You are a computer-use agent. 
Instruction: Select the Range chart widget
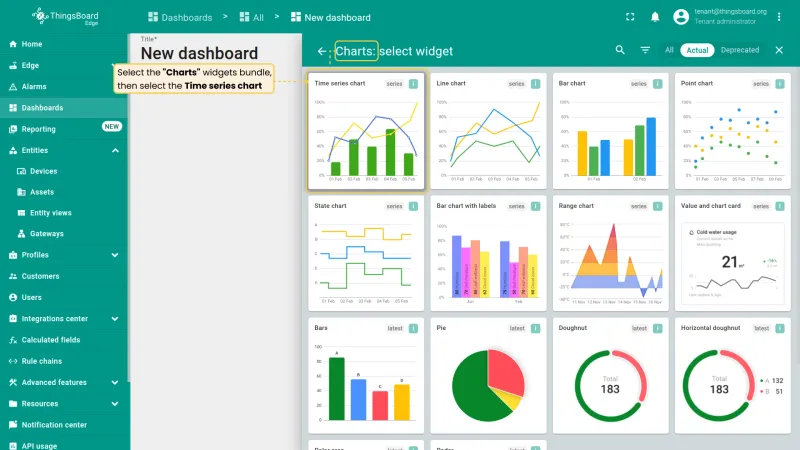pyautogui.click(x=610, y=254)
